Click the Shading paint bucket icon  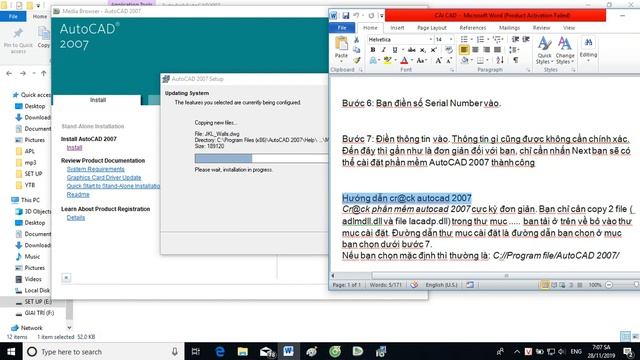coord(465,60)
